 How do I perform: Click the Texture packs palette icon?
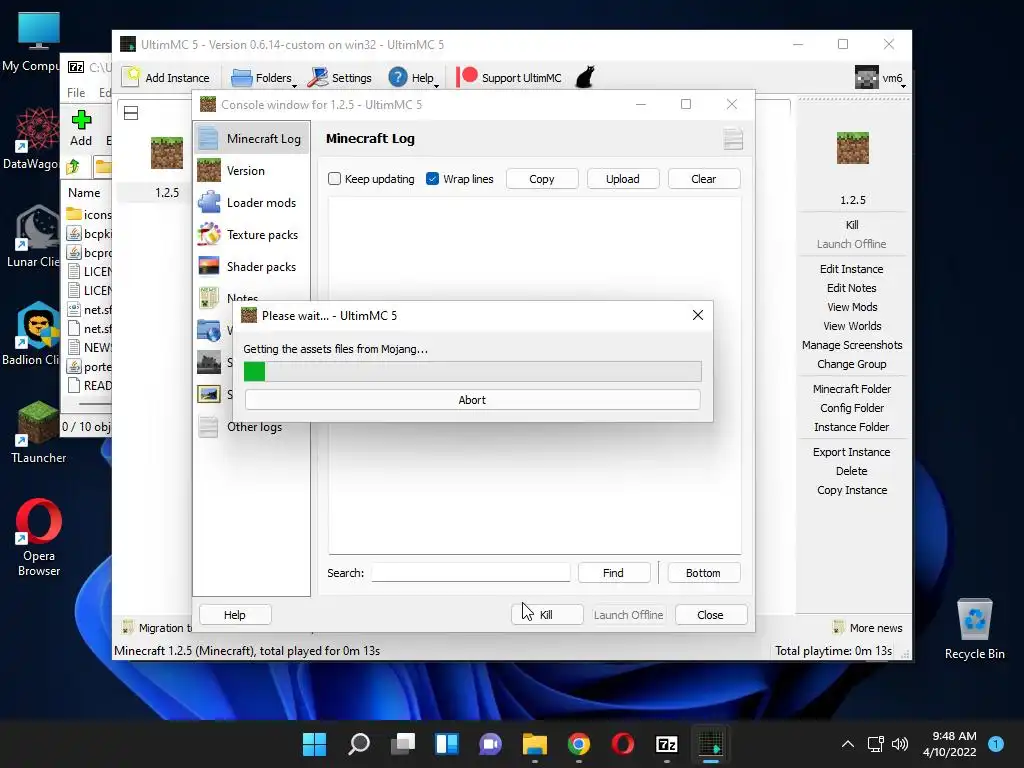tap(209, 234)
